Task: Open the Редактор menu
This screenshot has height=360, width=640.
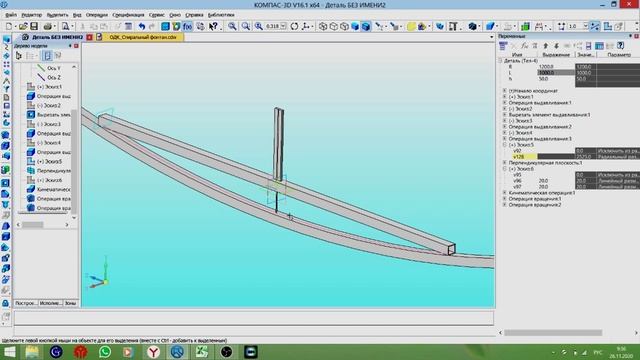Action: (31, 15)
